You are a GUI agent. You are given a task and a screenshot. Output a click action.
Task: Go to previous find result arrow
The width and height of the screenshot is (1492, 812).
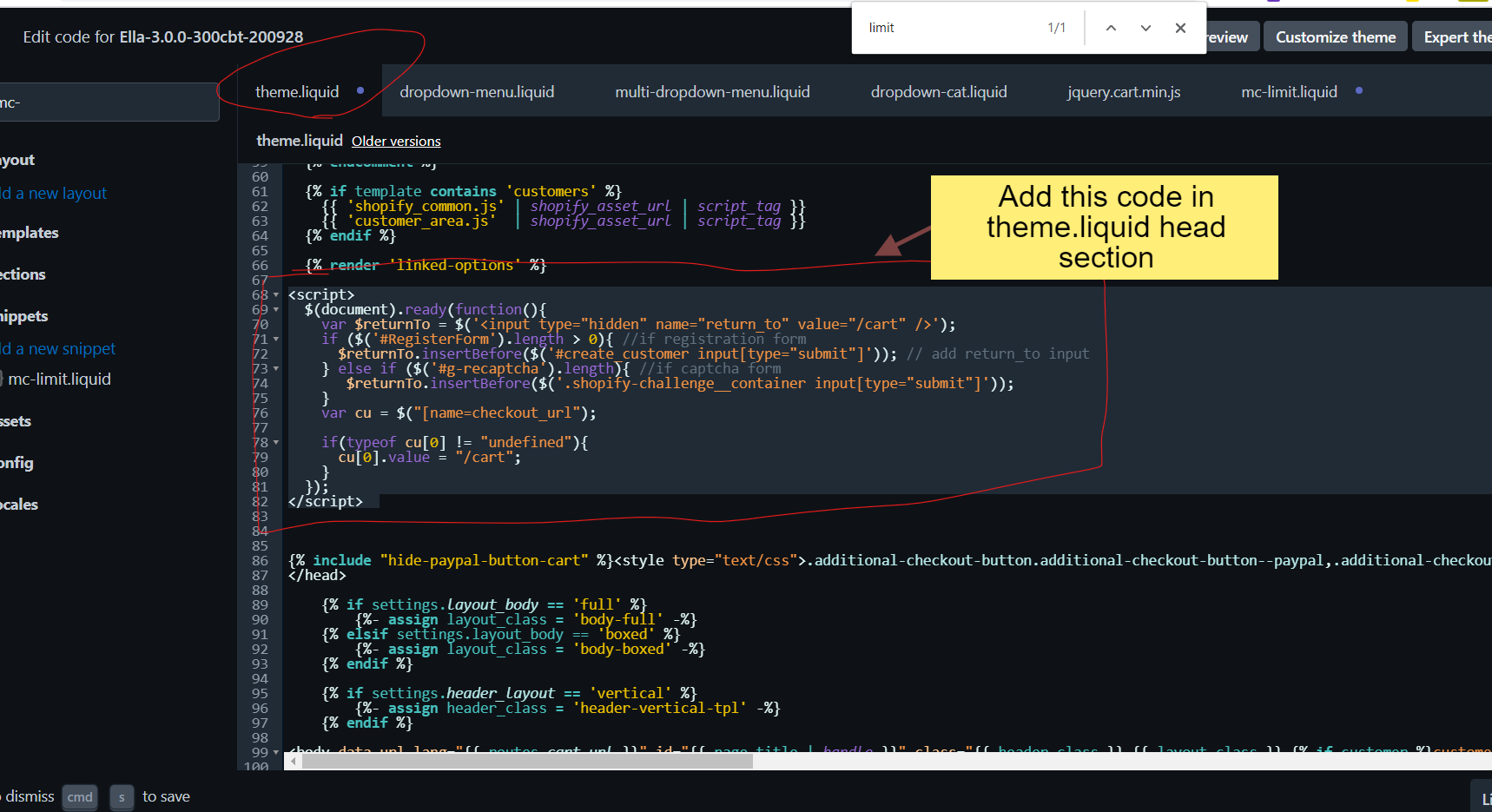tap(1111, 28)
